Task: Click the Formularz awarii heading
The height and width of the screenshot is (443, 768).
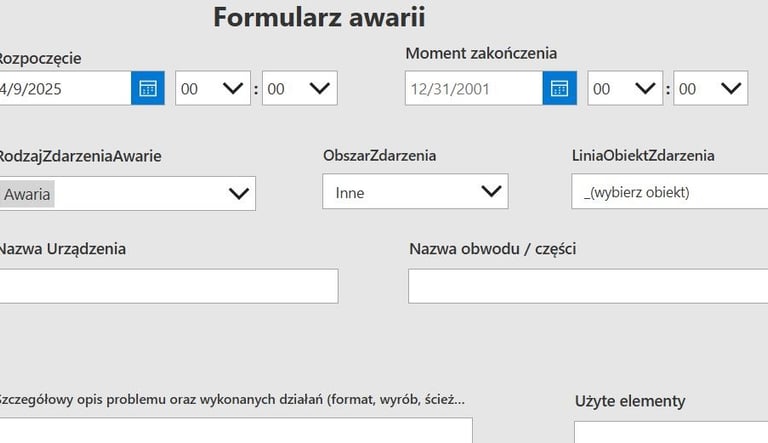Action: pos(319,17)
